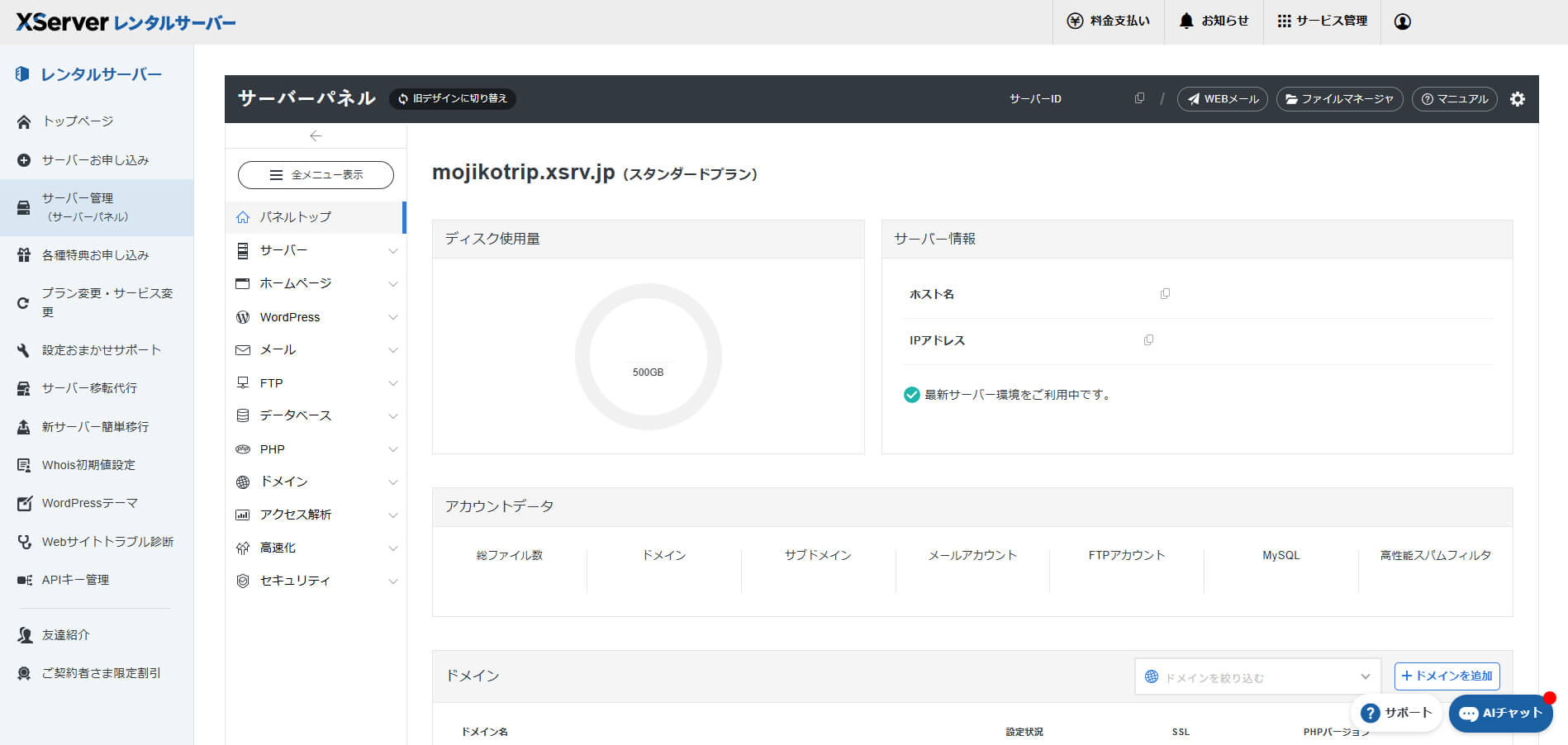Open お知らせ notifications bell
Screen dimensions: 1568x745
pos(1214,21)
